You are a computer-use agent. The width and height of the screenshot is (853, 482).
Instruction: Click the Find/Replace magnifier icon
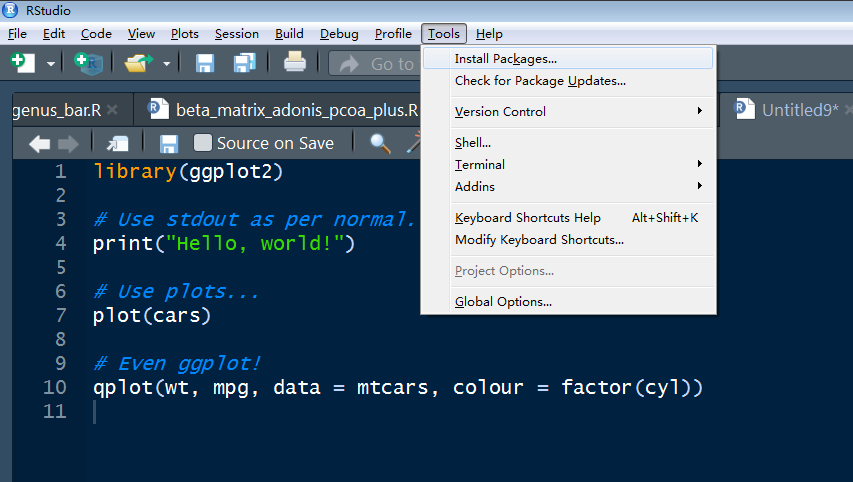click(380, 144)
